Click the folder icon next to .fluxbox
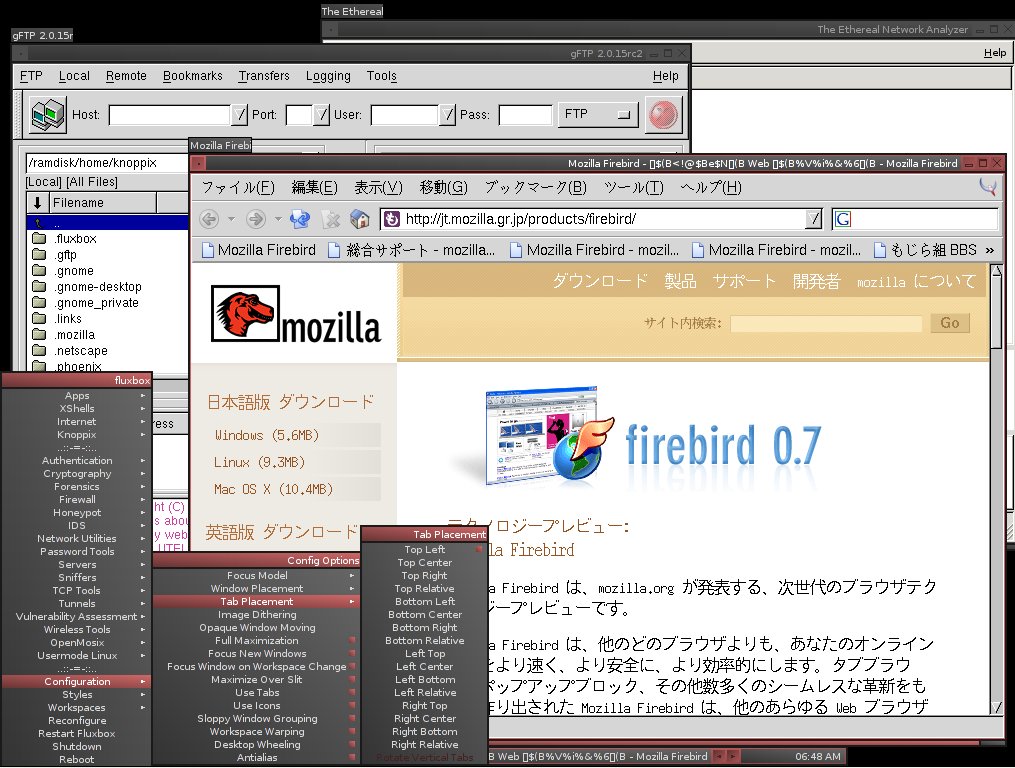 [x=39, y=238]
